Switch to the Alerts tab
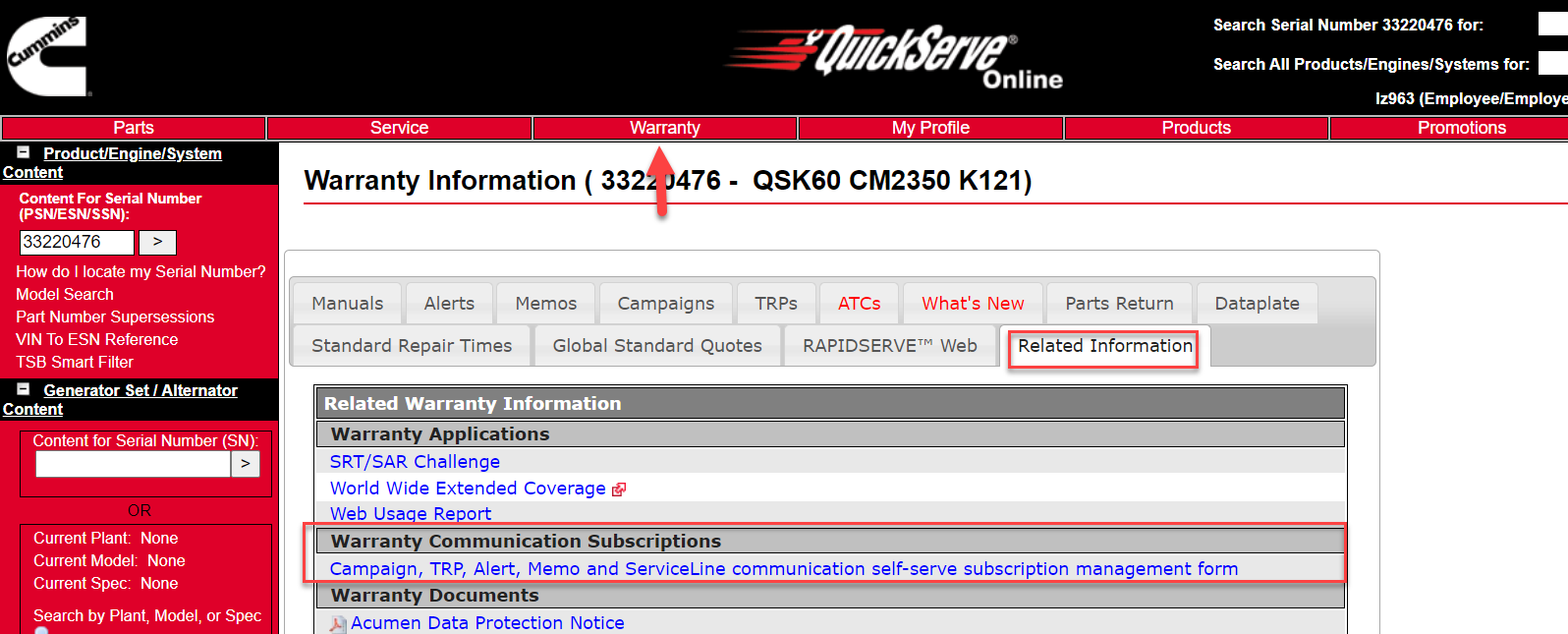 pyautogui.click(x=449, y=304)
